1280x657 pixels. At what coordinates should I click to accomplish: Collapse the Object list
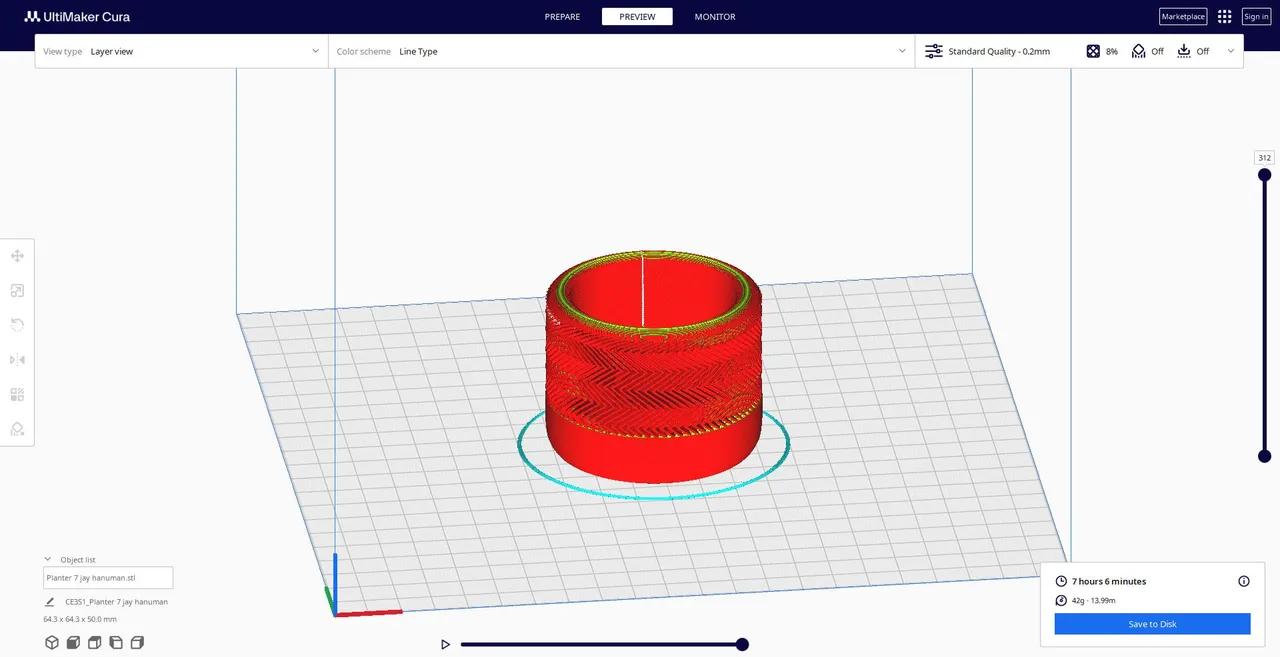pos(47,560)
